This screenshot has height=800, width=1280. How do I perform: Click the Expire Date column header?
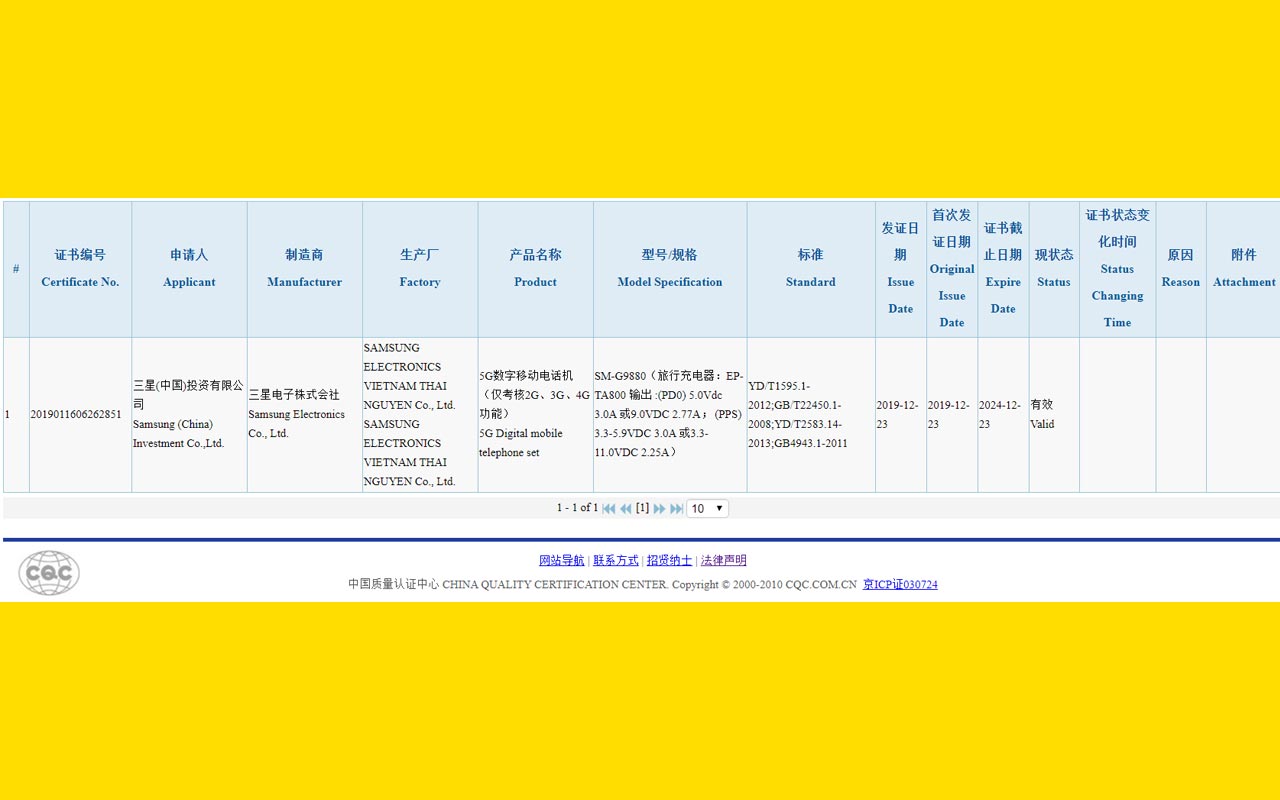click(1003, 269)
